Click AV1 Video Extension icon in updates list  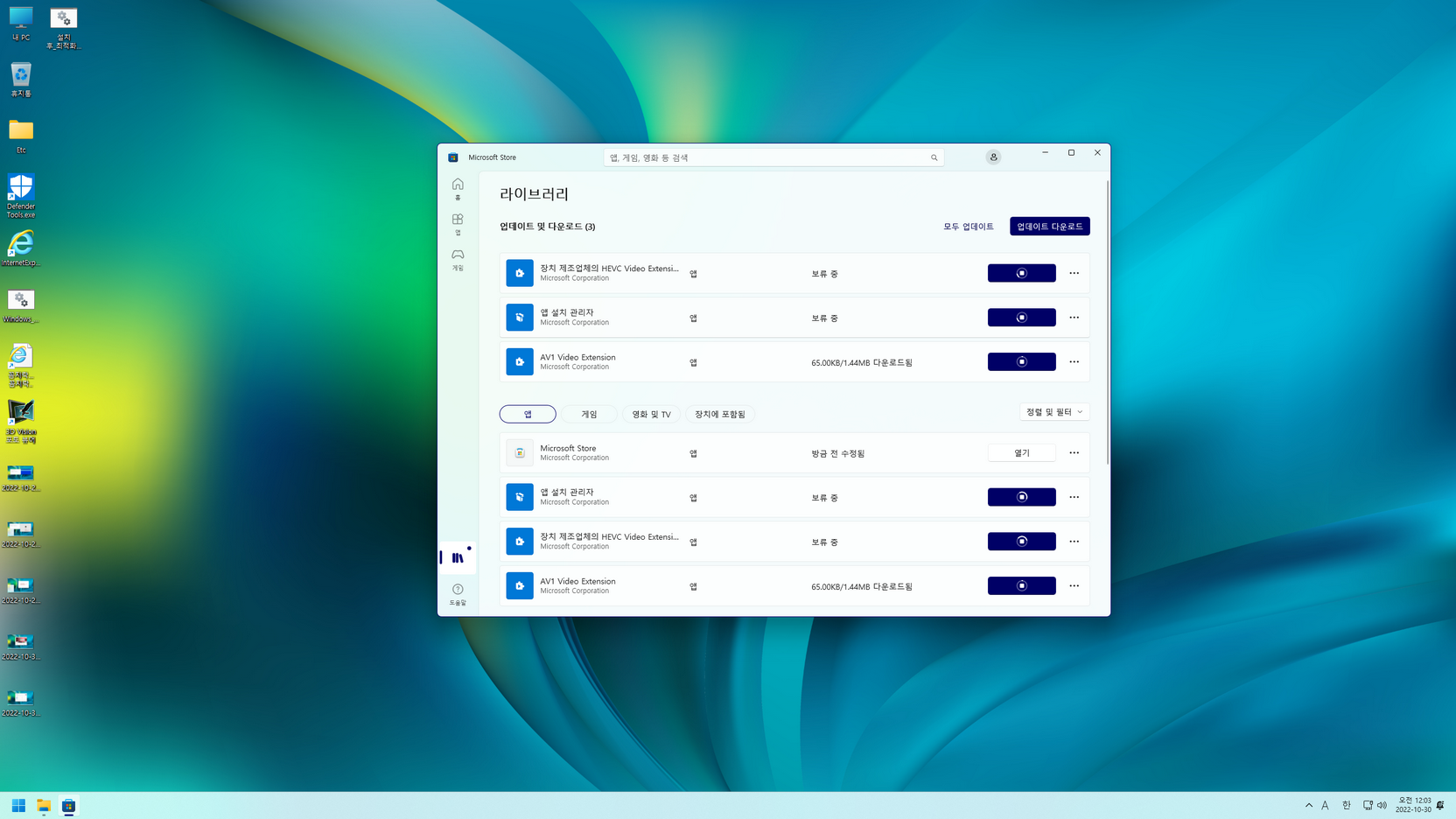click(x=520, y=361)
